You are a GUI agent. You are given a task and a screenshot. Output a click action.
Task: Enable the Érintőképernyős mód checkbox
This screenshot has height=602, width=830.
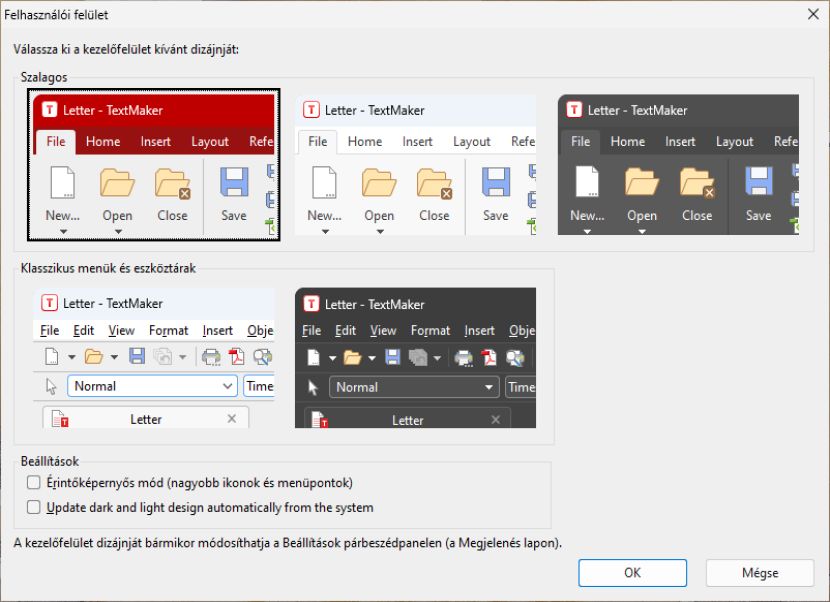[x=33, y=482]
